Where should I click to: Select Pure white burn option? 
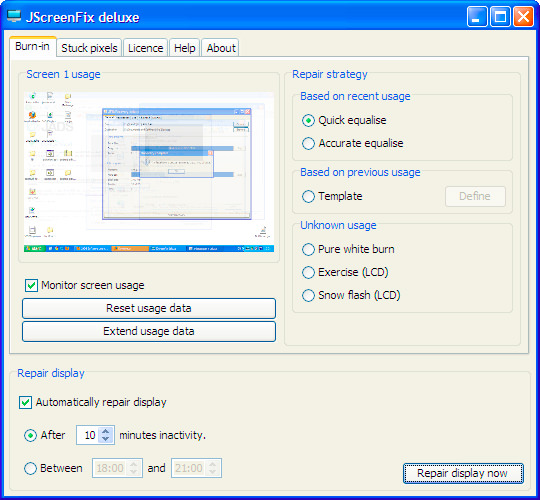[308, 249]
